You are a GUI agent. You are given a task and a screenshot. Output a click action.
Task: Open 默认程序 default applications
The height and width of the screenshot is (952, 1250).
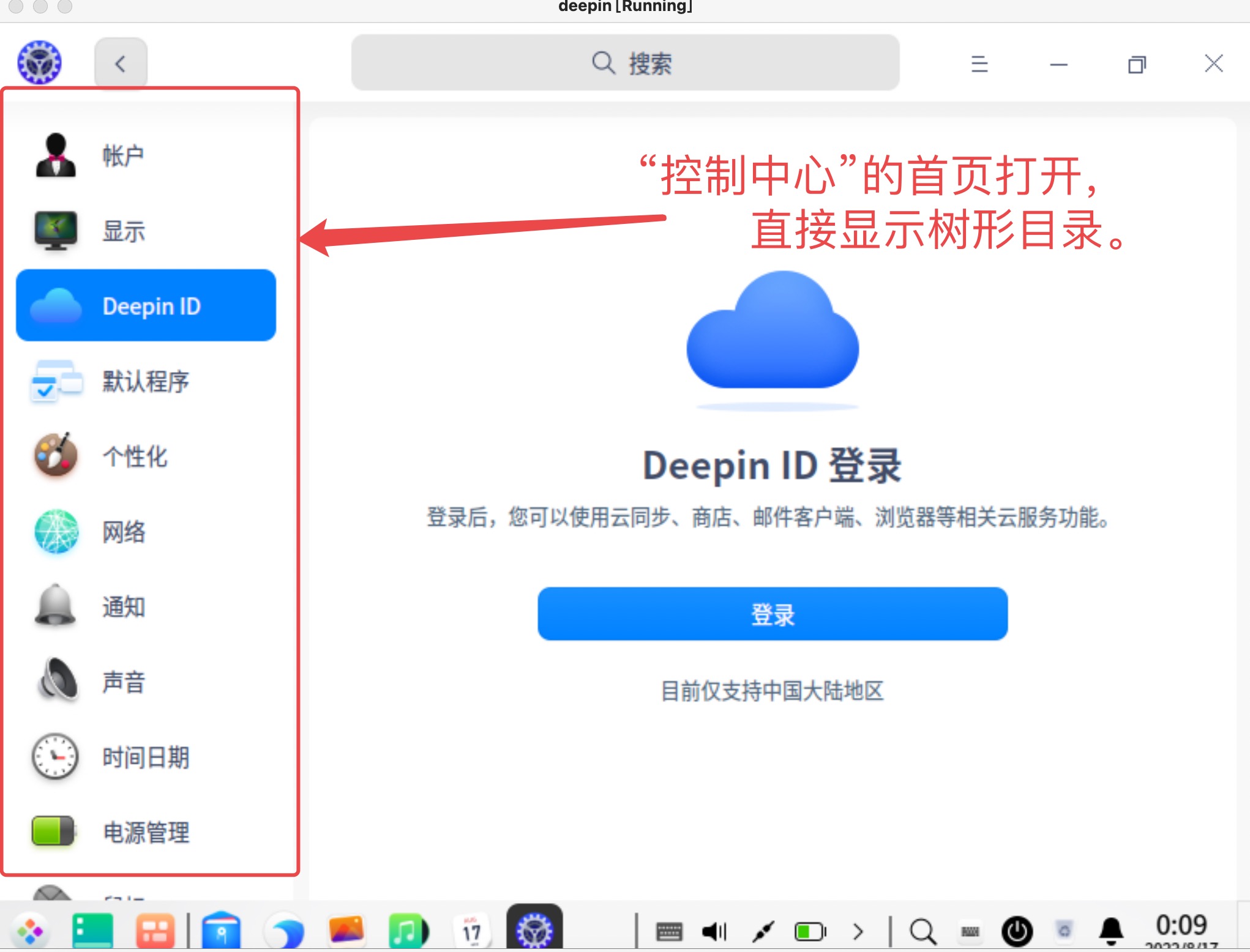[144, 382]
